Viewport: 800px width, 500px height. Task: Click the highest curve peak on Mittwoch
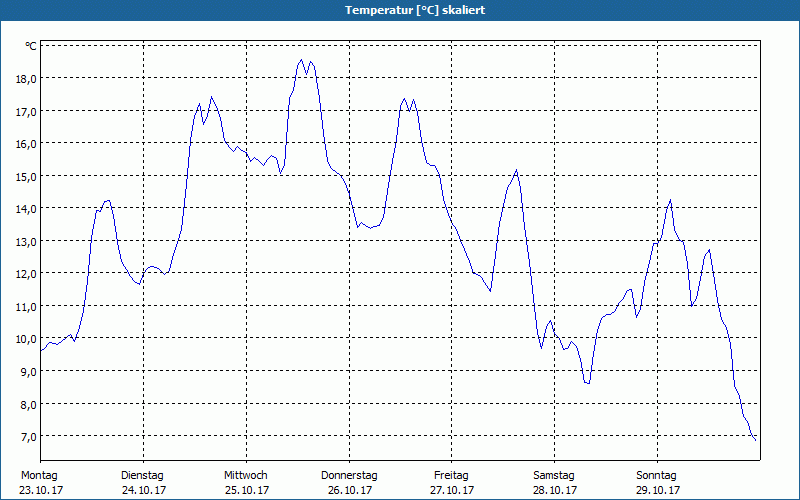pyautogui.click(x=301, y=60)
